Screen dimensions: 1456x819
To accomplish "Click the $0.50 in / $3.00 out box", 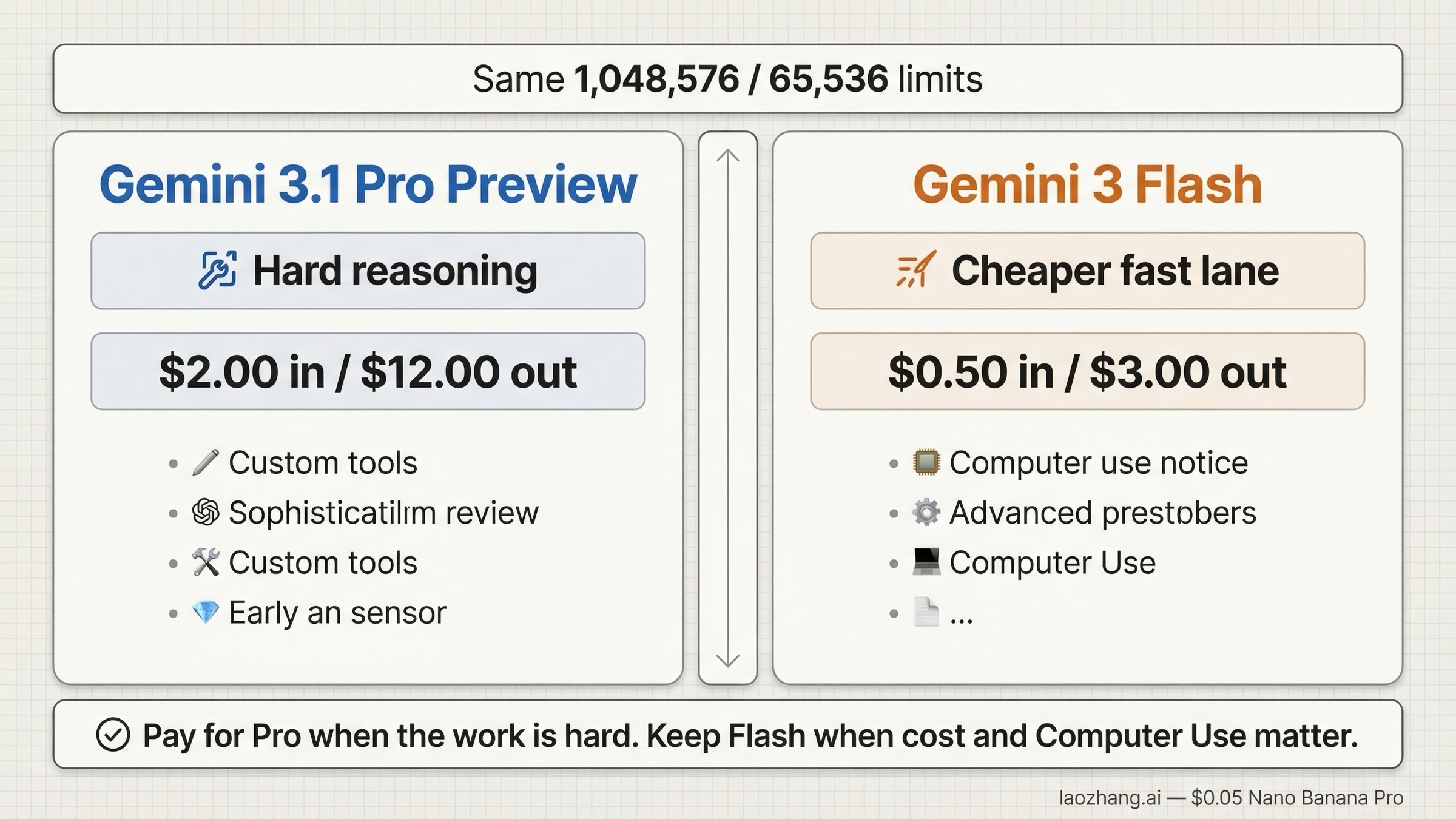I will [x=1087, y=371].
